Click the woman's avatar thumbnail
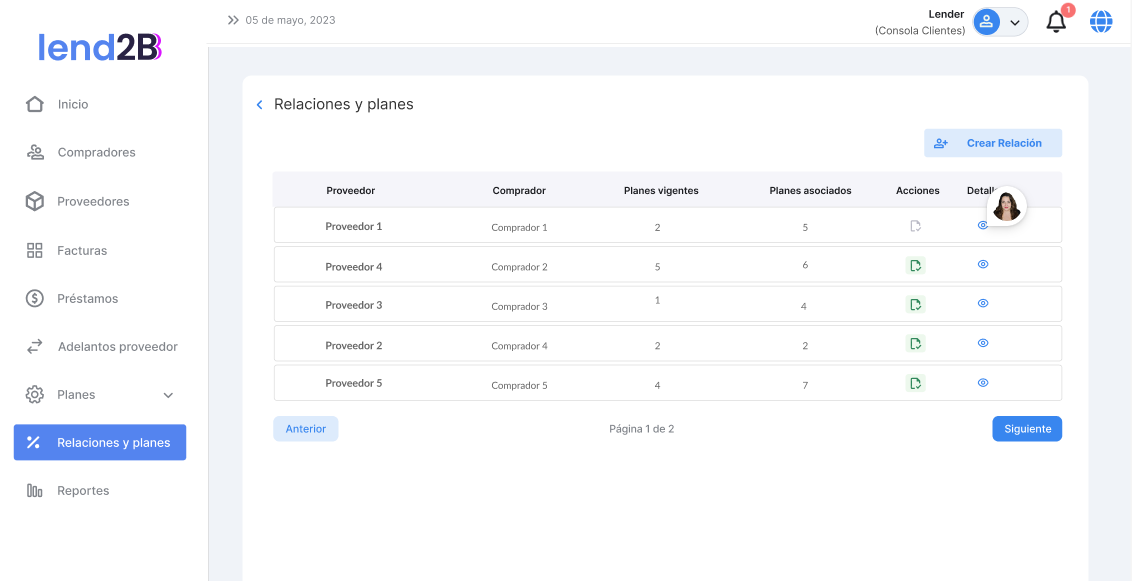This screenshot has height=581, width=1132. (1007, 206)
